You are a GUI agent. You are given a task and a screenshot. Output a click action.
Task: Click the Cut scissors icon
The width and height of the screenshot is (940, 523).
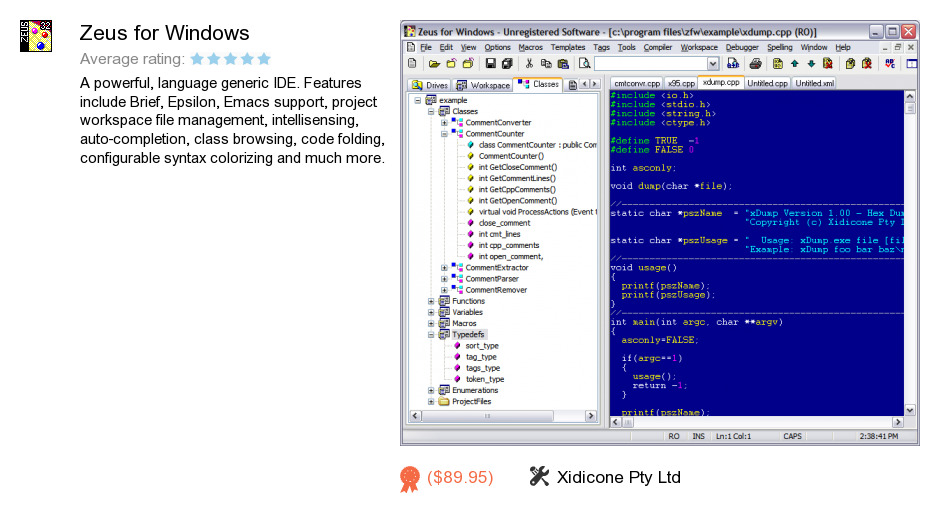tap(529, 63)
